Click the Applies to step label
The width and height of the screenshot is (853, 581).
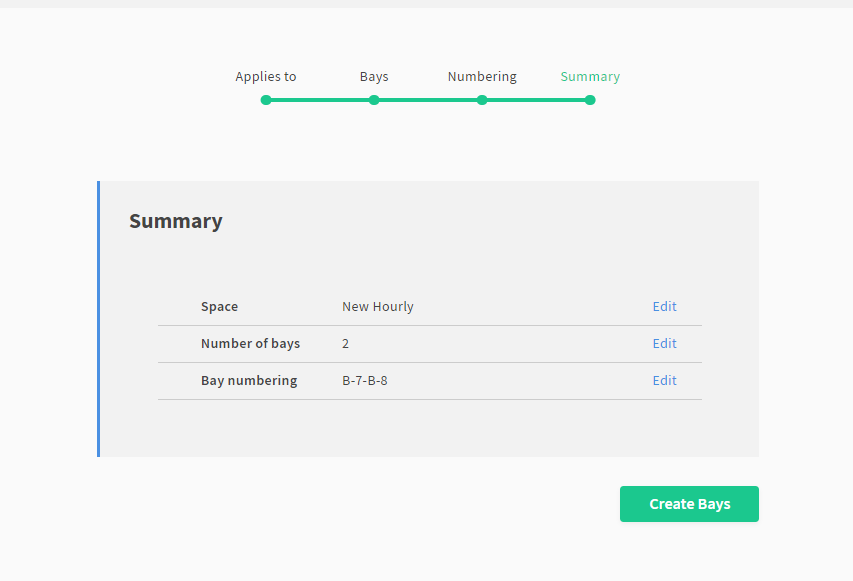[265, 77]
